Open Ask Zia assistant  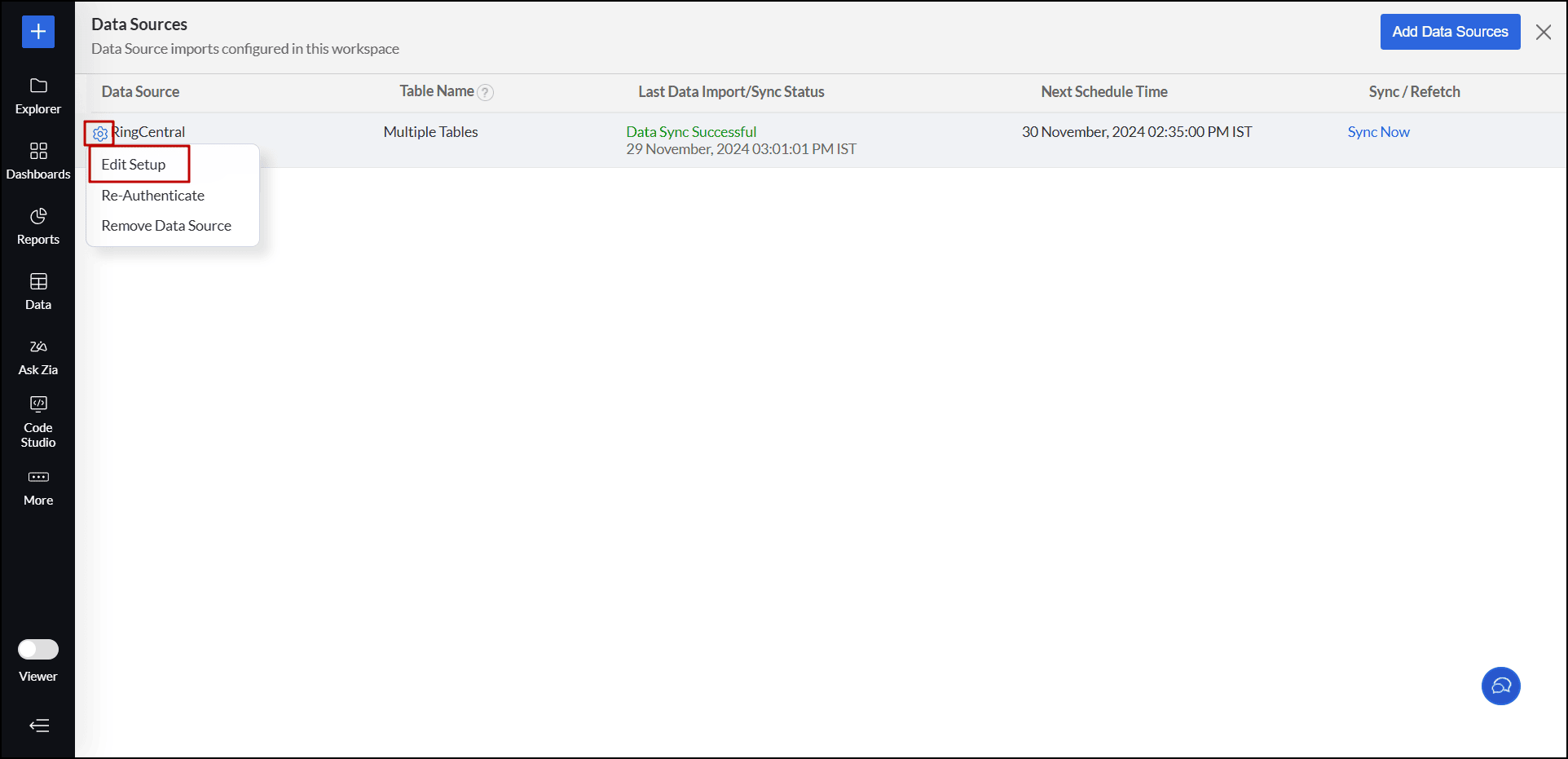37,355
